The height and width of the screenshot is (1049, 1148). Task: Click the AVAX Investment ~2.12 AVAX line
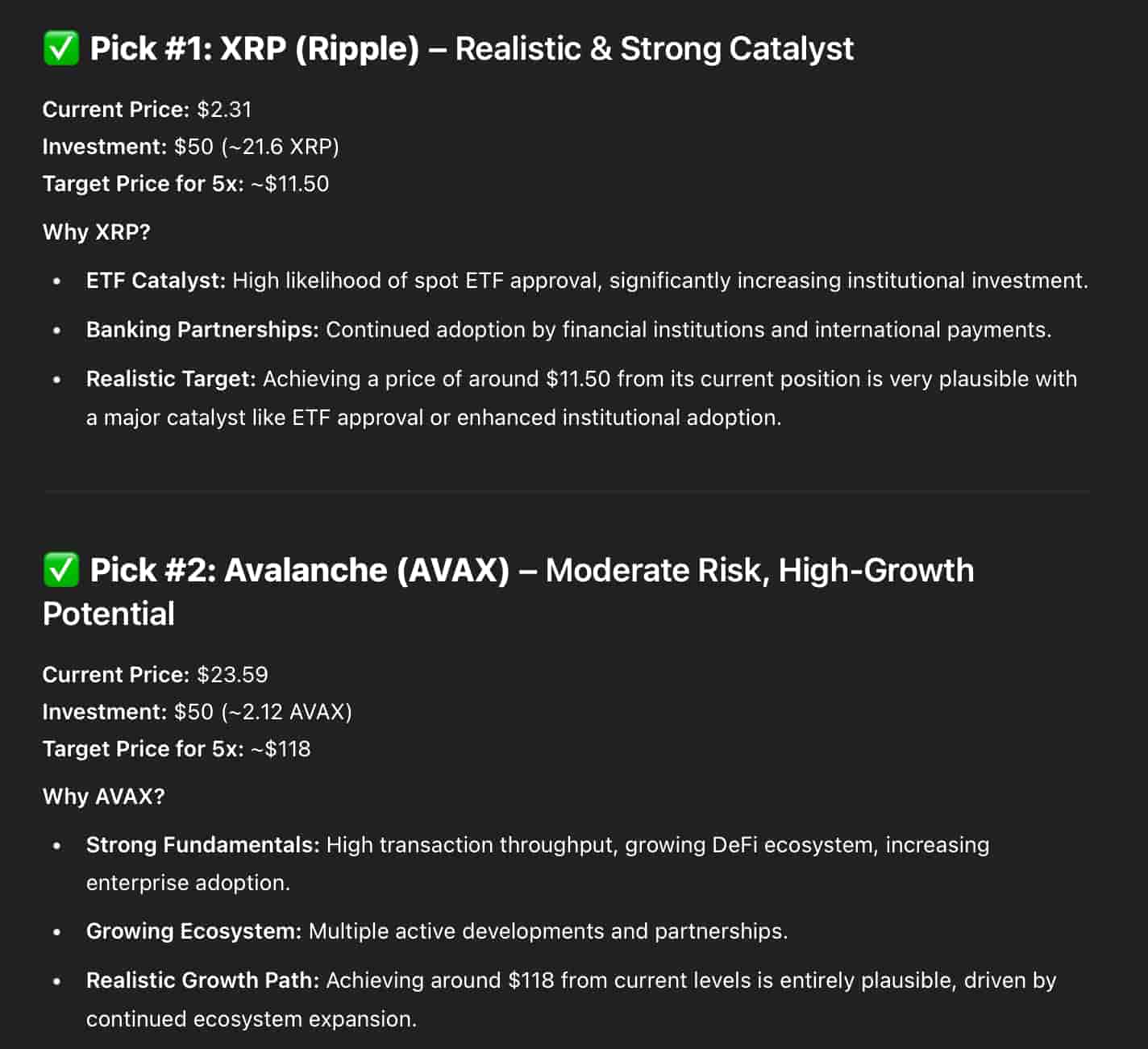[198, 712]
